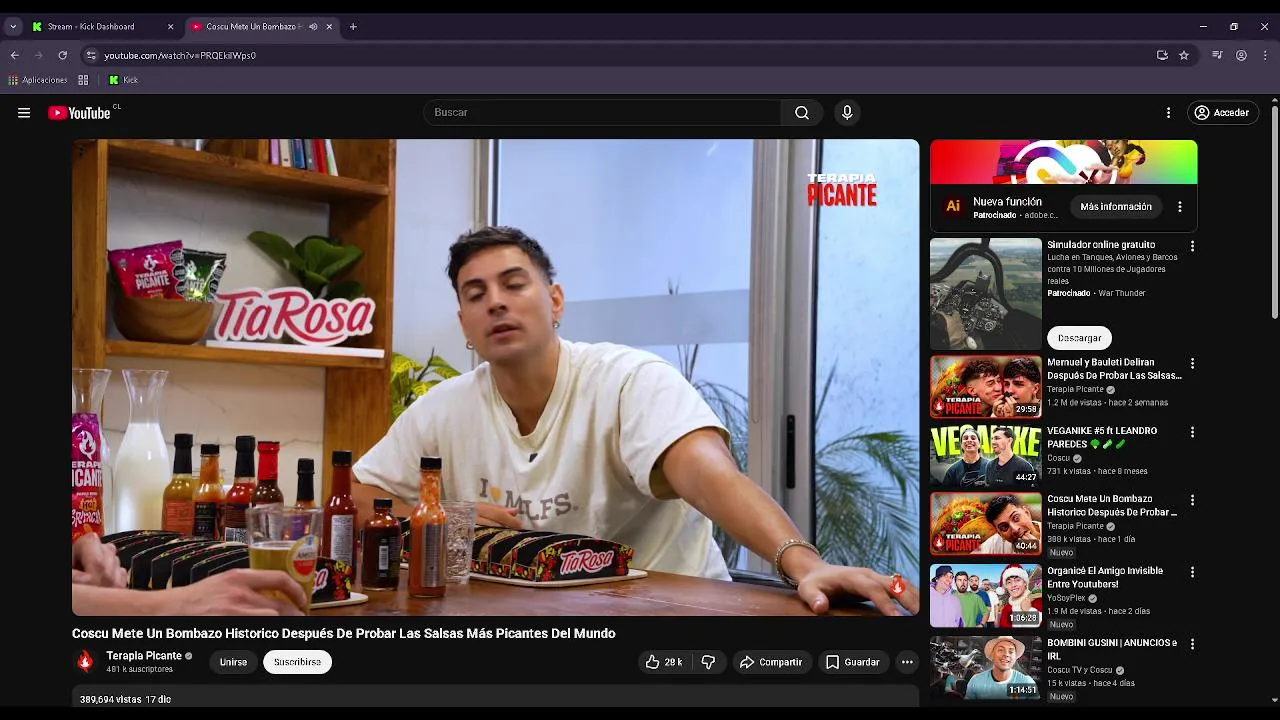
Task: Dislike the video with thumbs-down icon
Action: click(708, 662)
